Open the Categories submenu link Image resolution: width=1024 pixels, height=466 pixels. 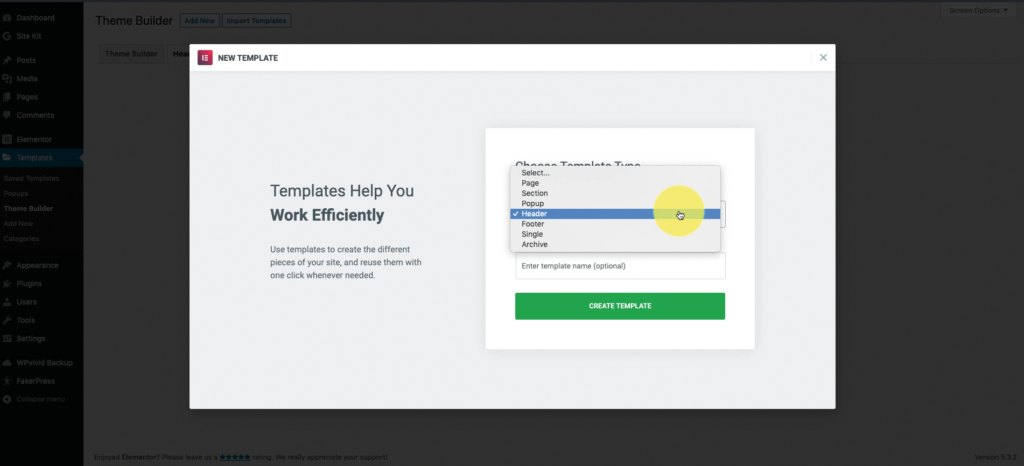(21, 238)
